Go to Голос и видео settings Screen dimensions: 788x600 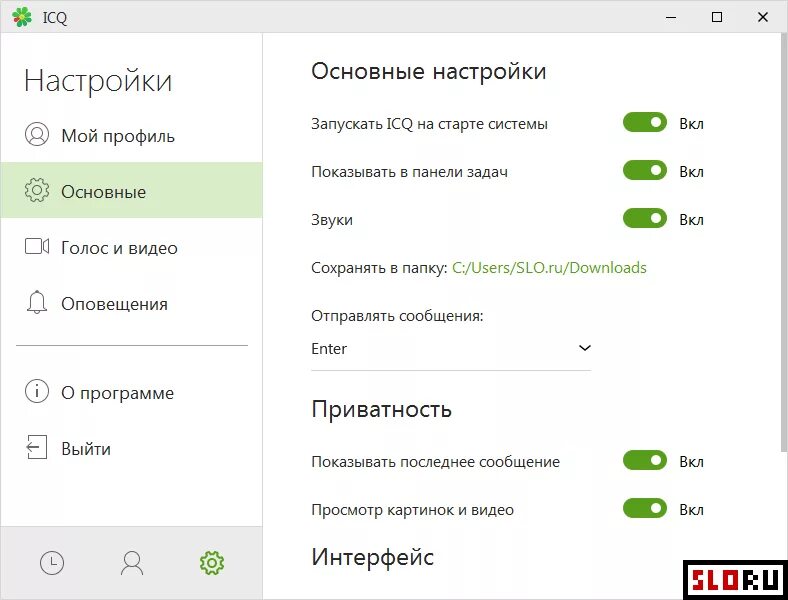click(x=131, y=247)
